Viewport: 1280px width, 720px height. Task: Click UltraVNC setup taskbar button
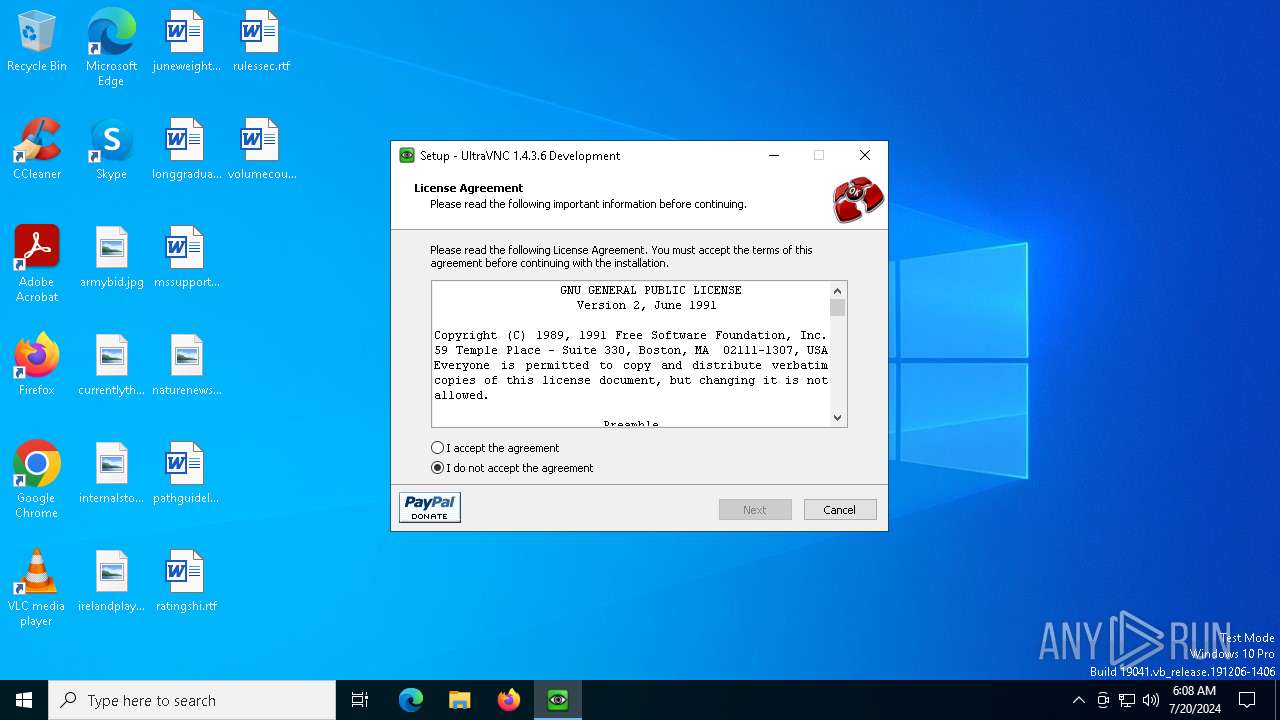click(x=558, y=700)
